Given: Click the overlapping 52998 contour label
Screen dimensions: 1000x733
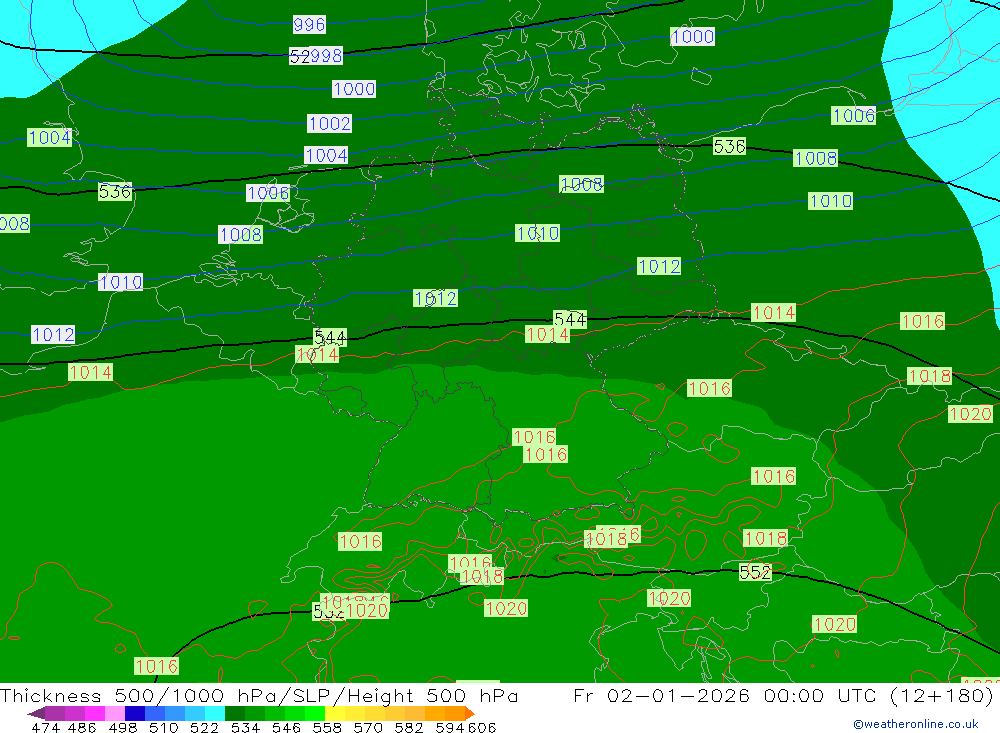Looking at the screenshot, I should coord(316,56).
